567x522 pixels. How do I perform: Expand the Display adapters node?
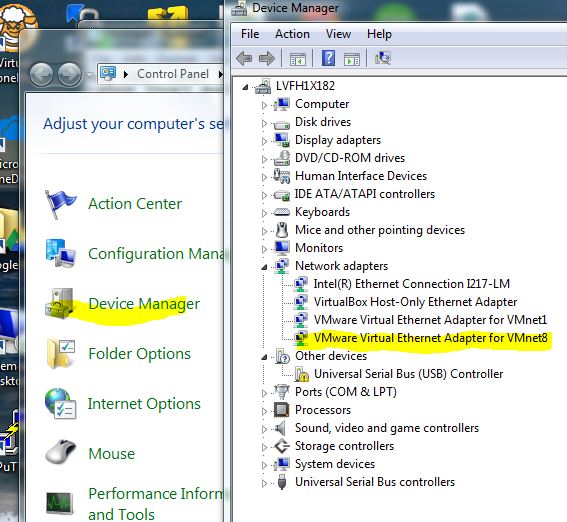pos(264,141)
